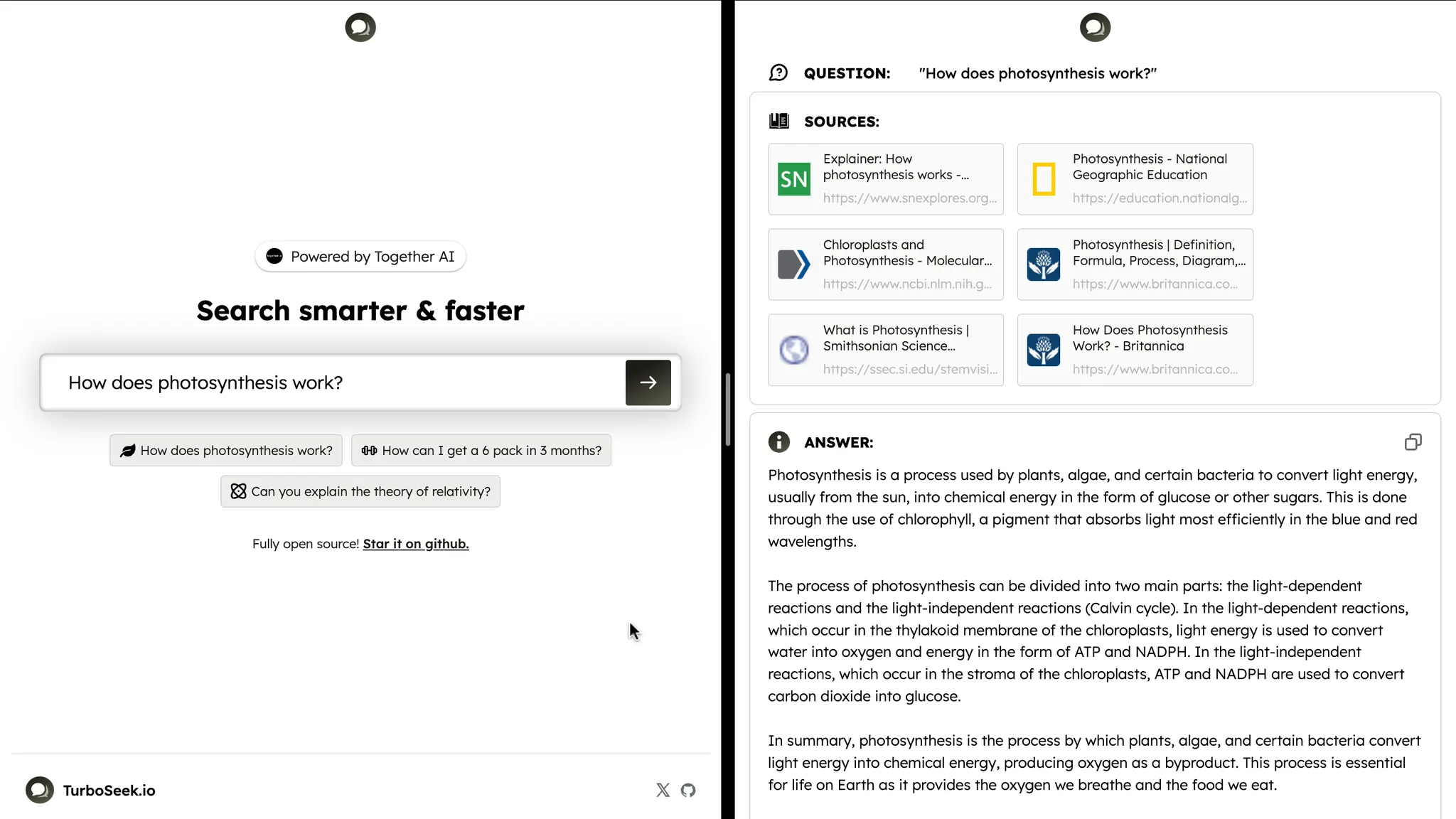Click the leaf icon in the photosynthesis suggestion

128,451
